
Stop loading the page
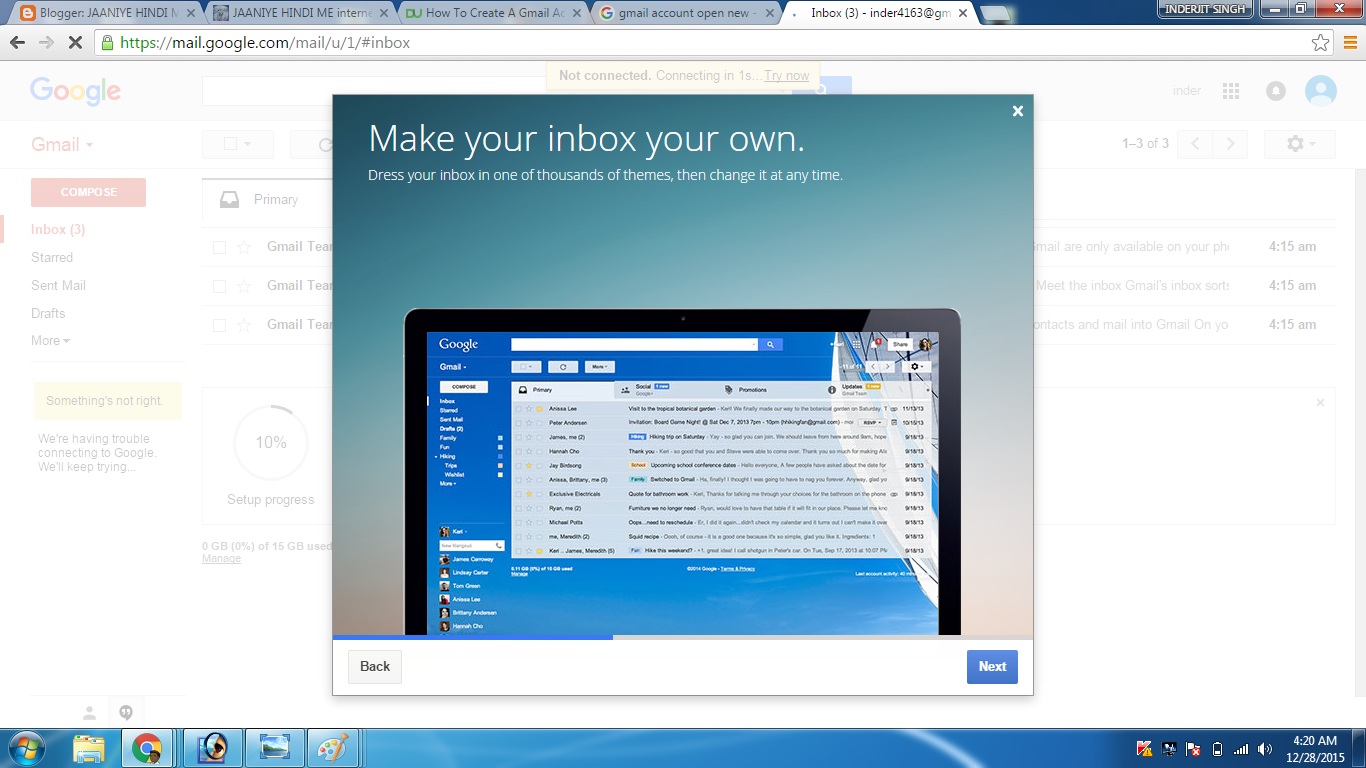tap(77, 43)
